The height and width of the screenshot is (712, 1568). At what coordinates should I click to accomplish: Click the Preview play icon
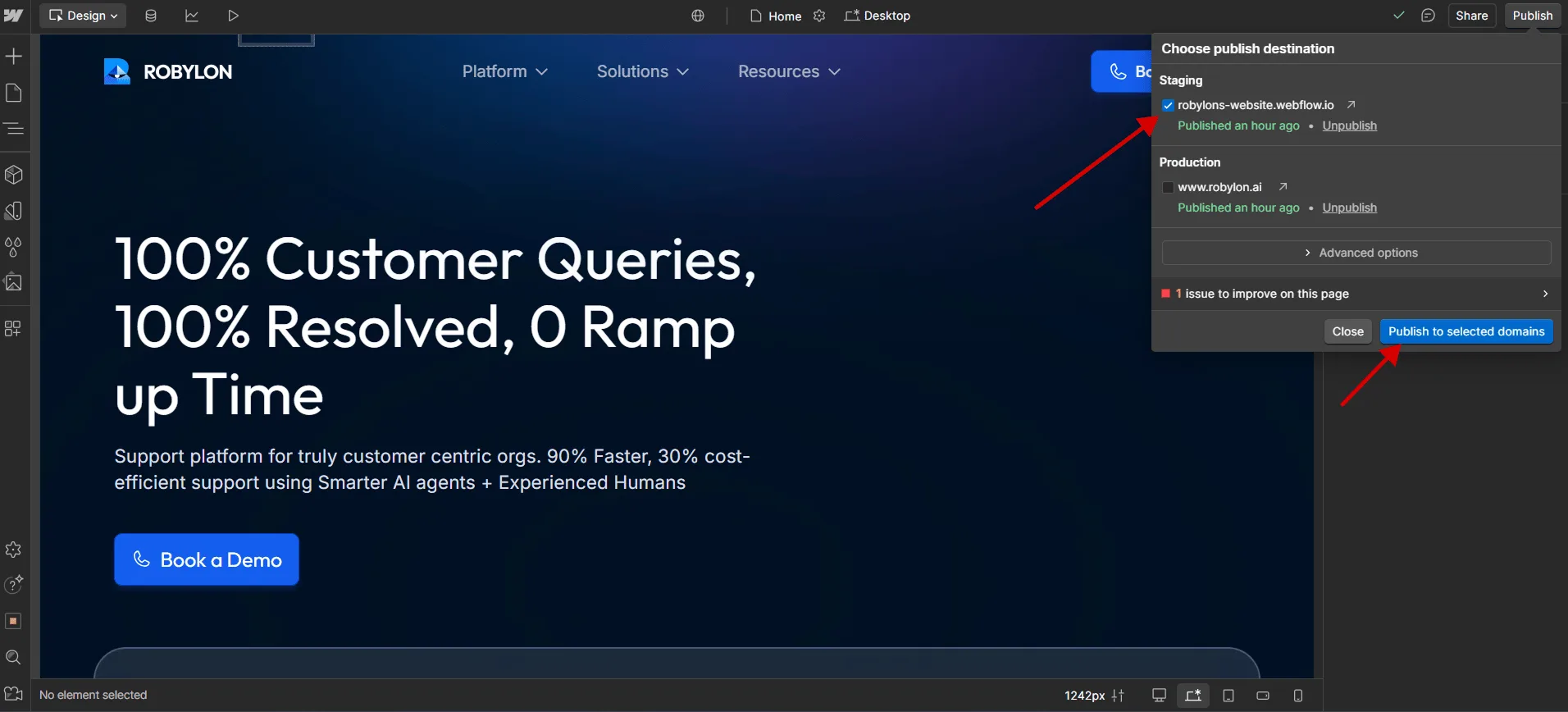(234, 16)
